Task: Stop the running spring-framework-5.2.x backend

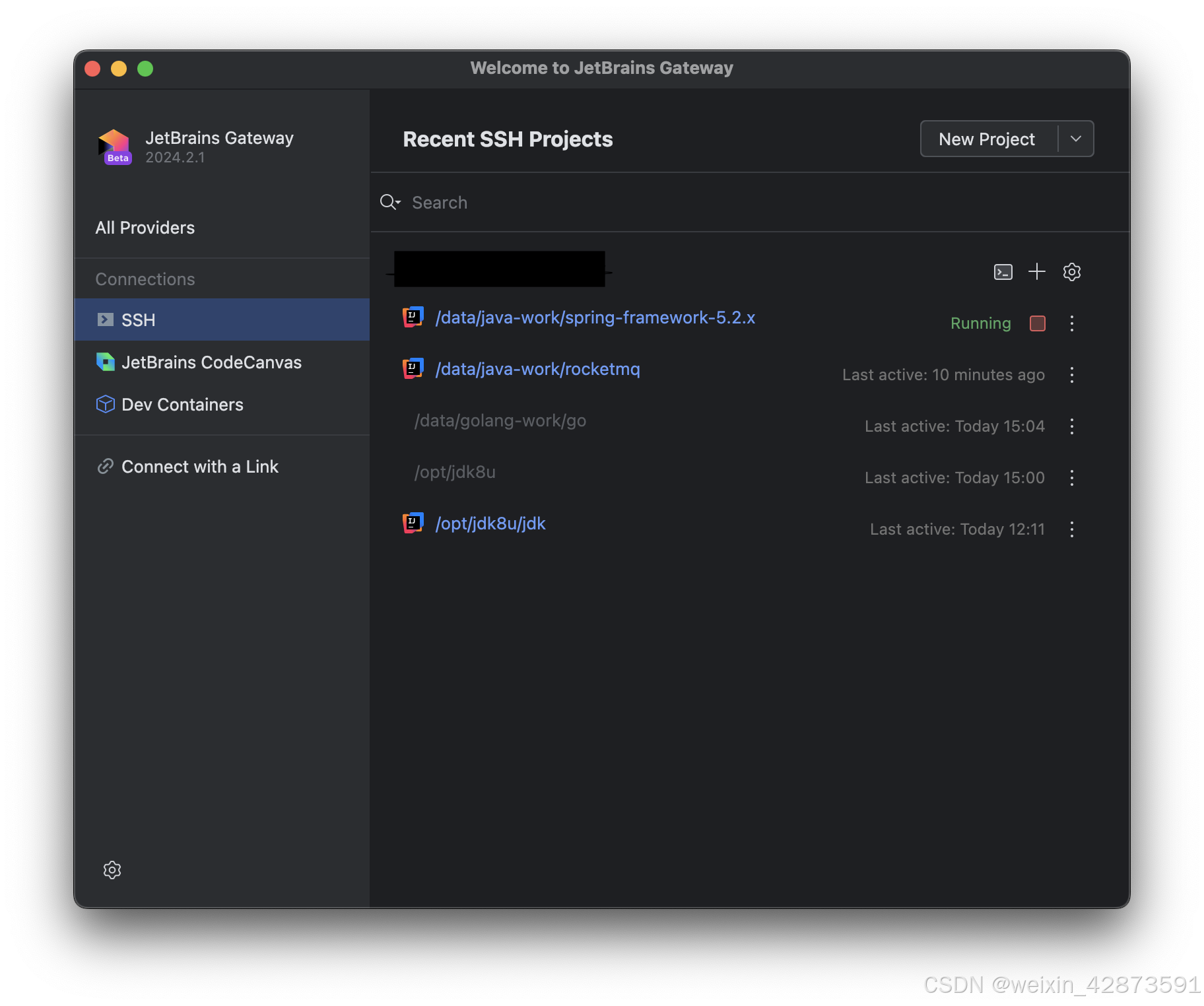Action: 1037,323
